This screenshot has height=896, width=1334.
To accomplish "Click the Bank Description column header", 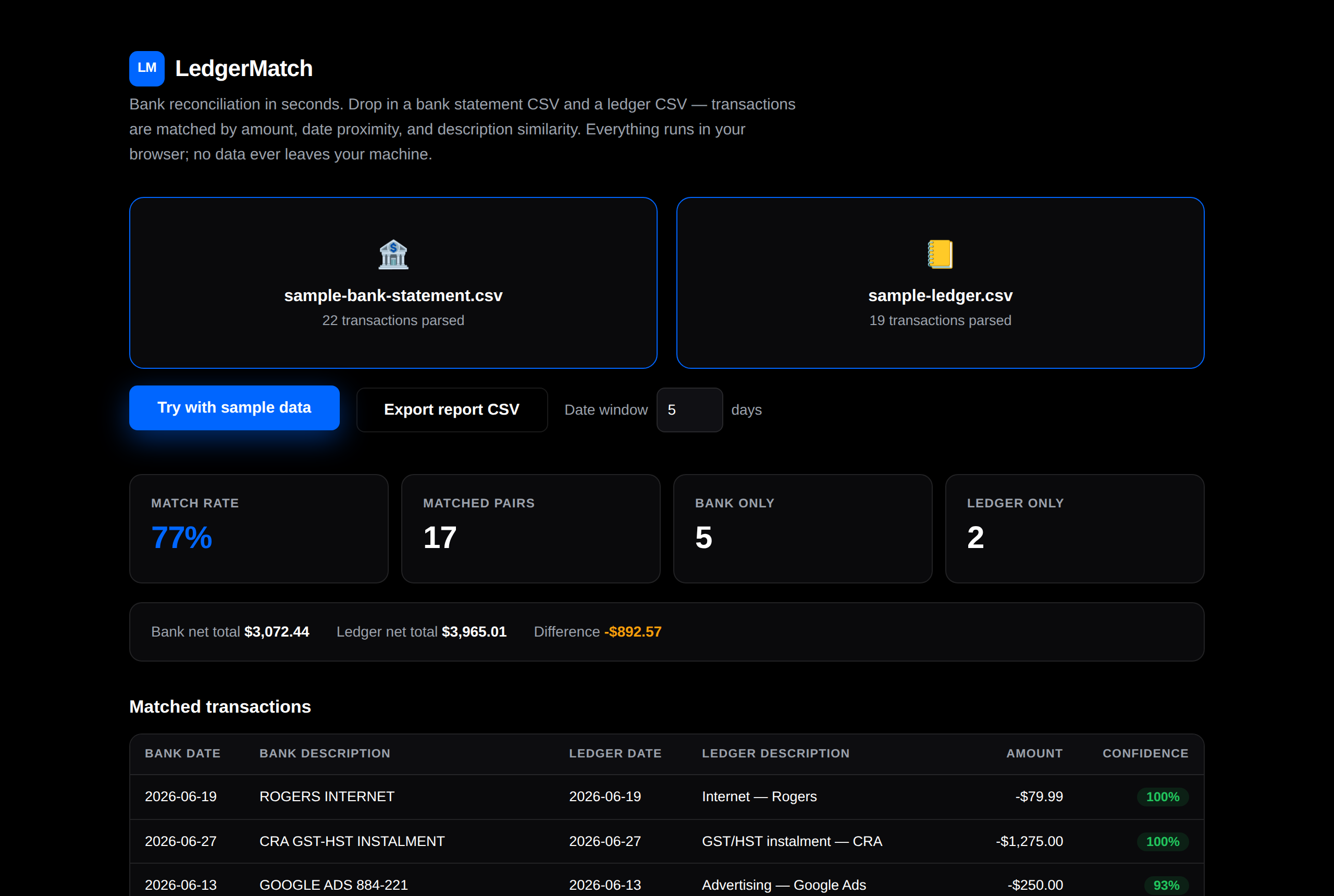I will pos(325,753).
